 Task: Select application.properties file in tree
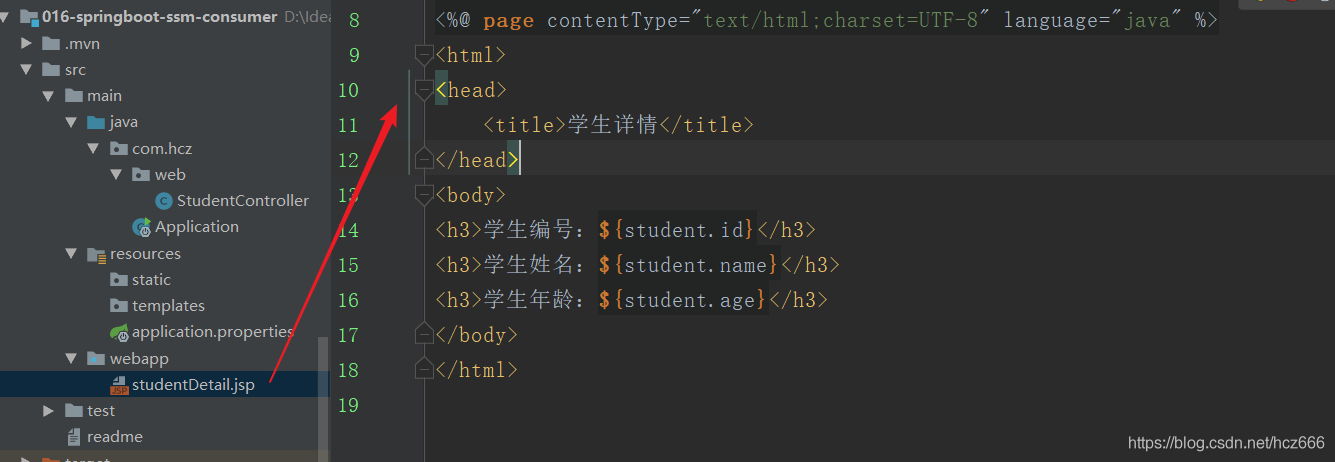coord(213,332)
